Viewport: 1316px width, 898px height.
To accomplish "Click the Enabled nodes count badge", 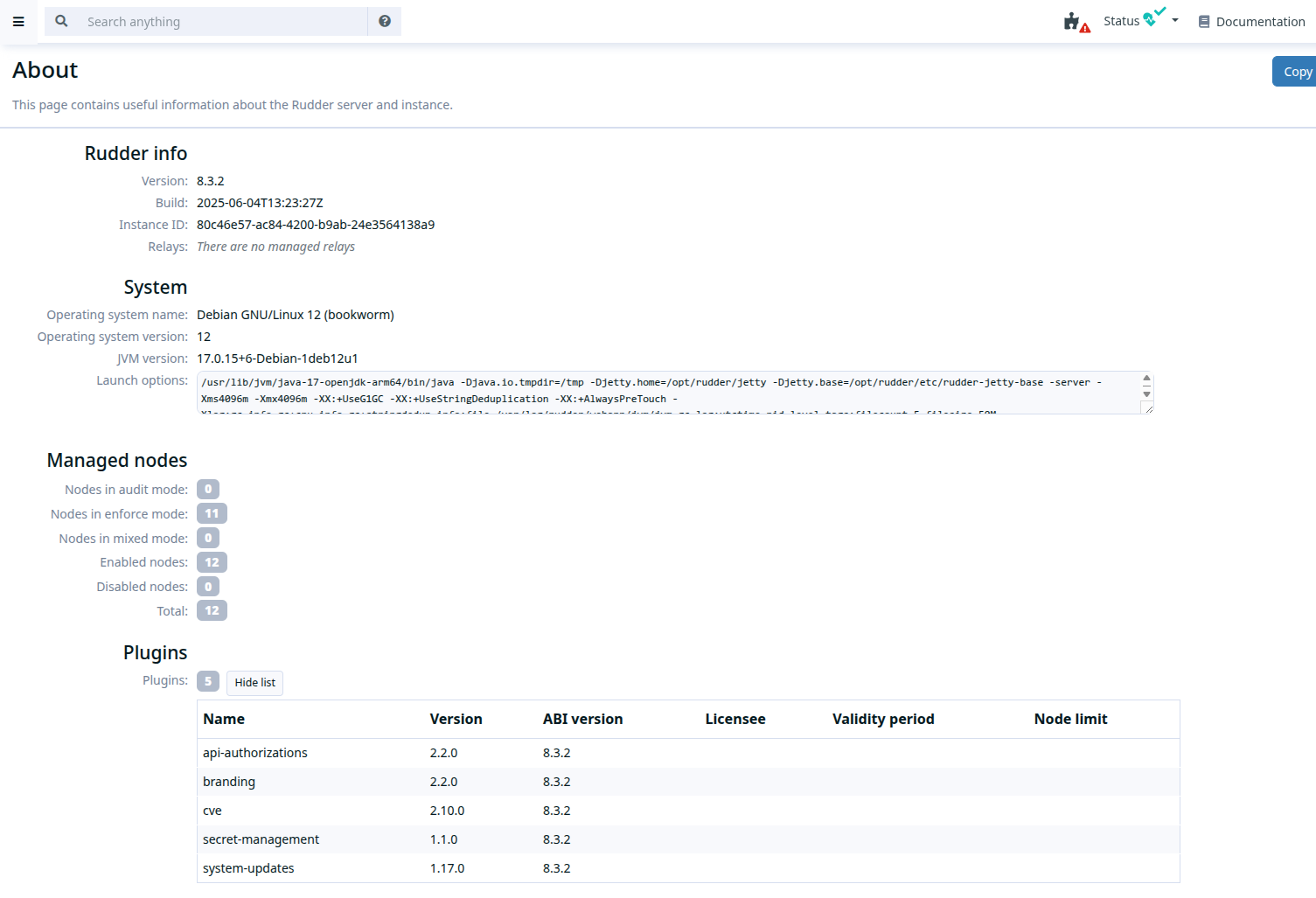I will (212, 562).
